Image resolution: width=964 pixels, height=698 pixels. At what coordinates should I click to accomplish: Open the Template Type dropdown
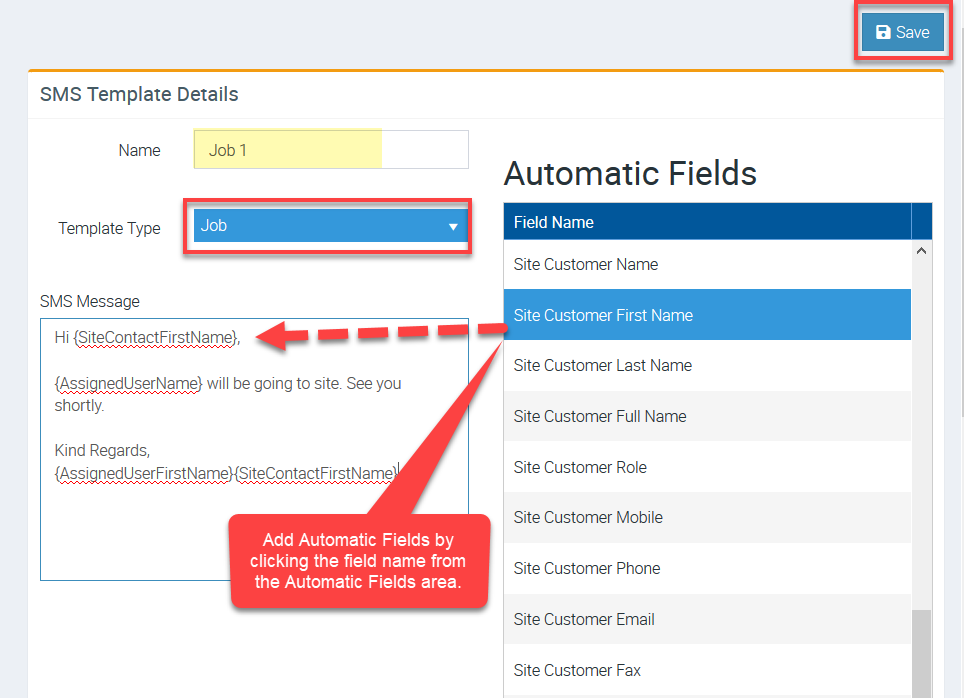318,226
